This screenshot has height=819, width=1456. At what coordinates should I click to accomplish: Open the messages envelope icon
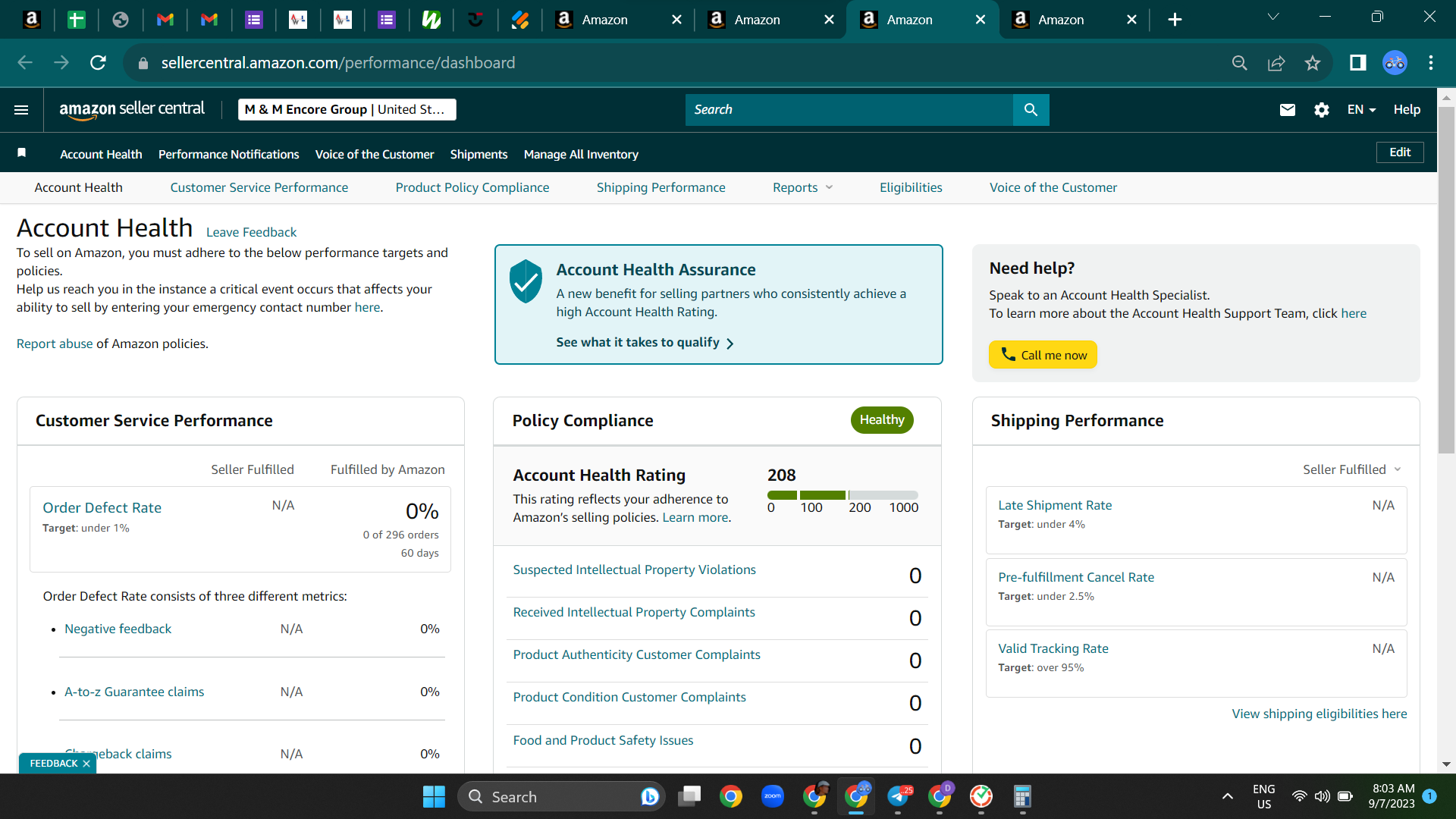pos(1287,110)
